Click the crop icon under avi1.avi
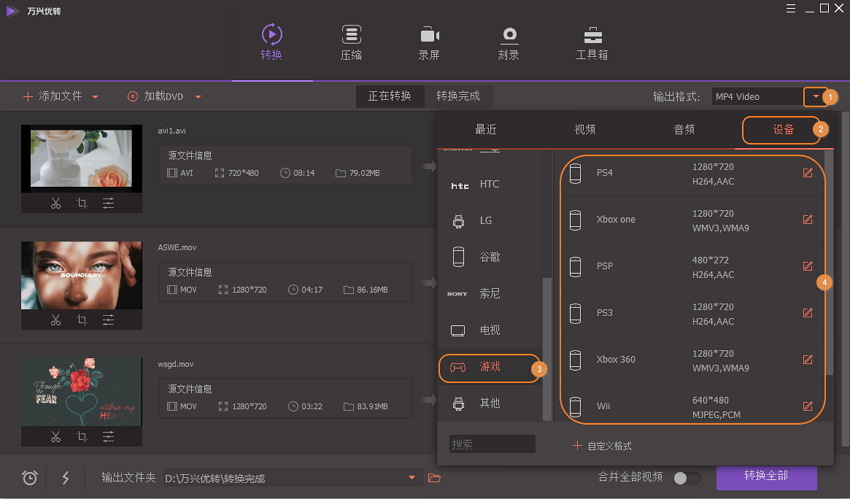This screenshot has height=499, width=850. [x=82, y=203]
